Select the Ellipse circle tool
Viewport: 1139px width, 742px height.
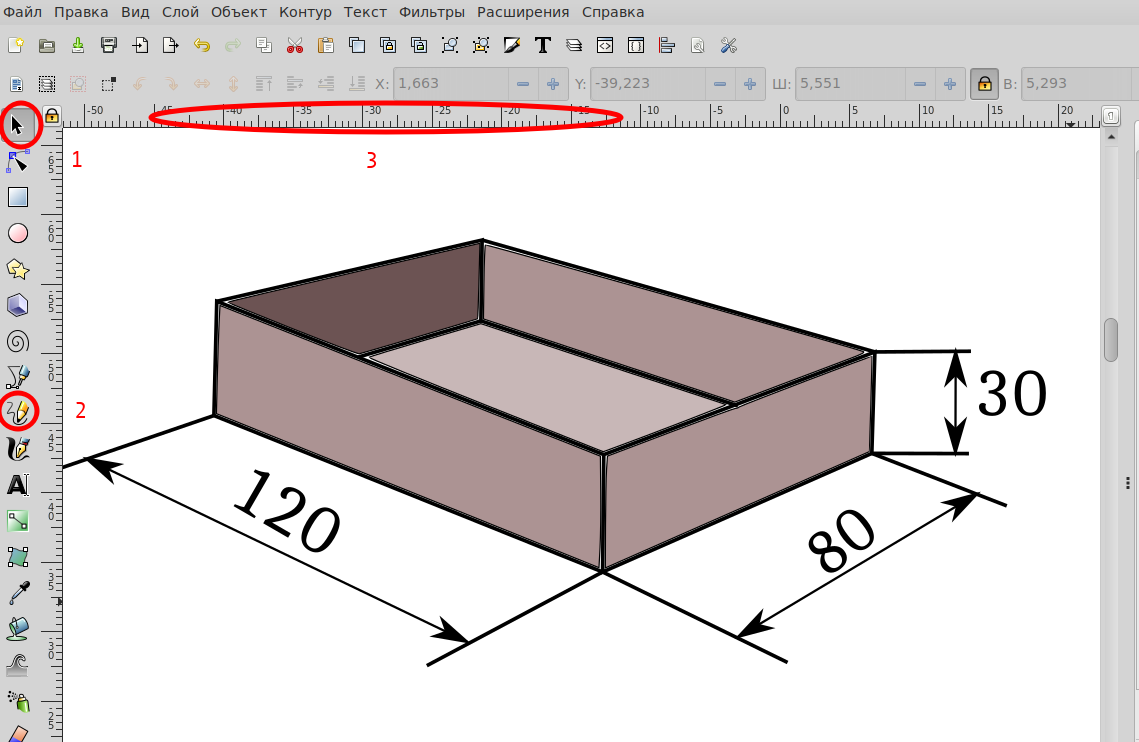(x=17, y=233)
